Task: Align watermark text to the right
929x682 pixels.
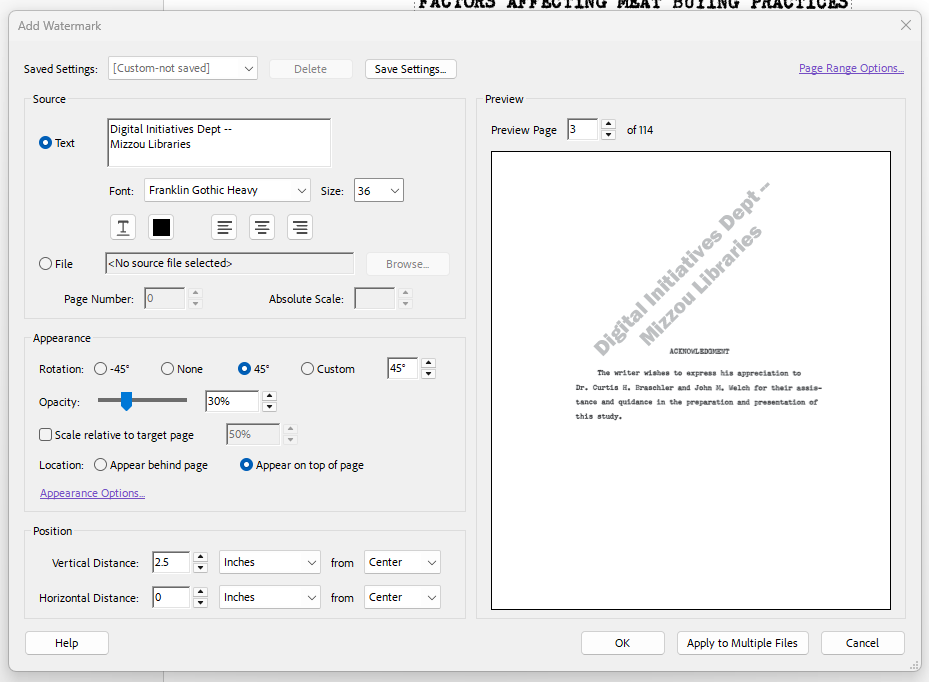Action: point(299,227)
